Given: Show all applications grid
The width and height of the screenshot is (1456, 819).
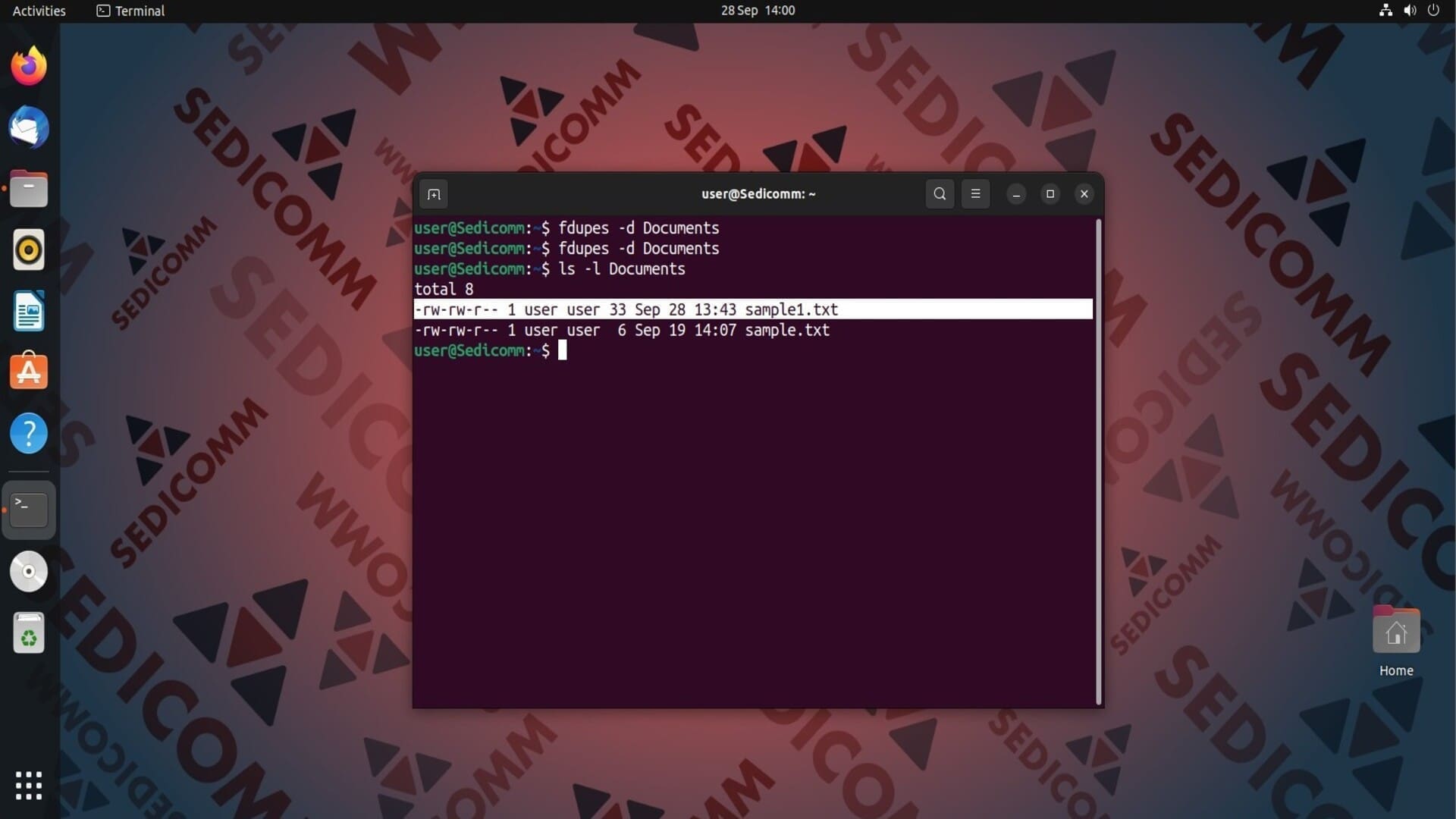Looking at the screenshot, I should click(29, 786).
